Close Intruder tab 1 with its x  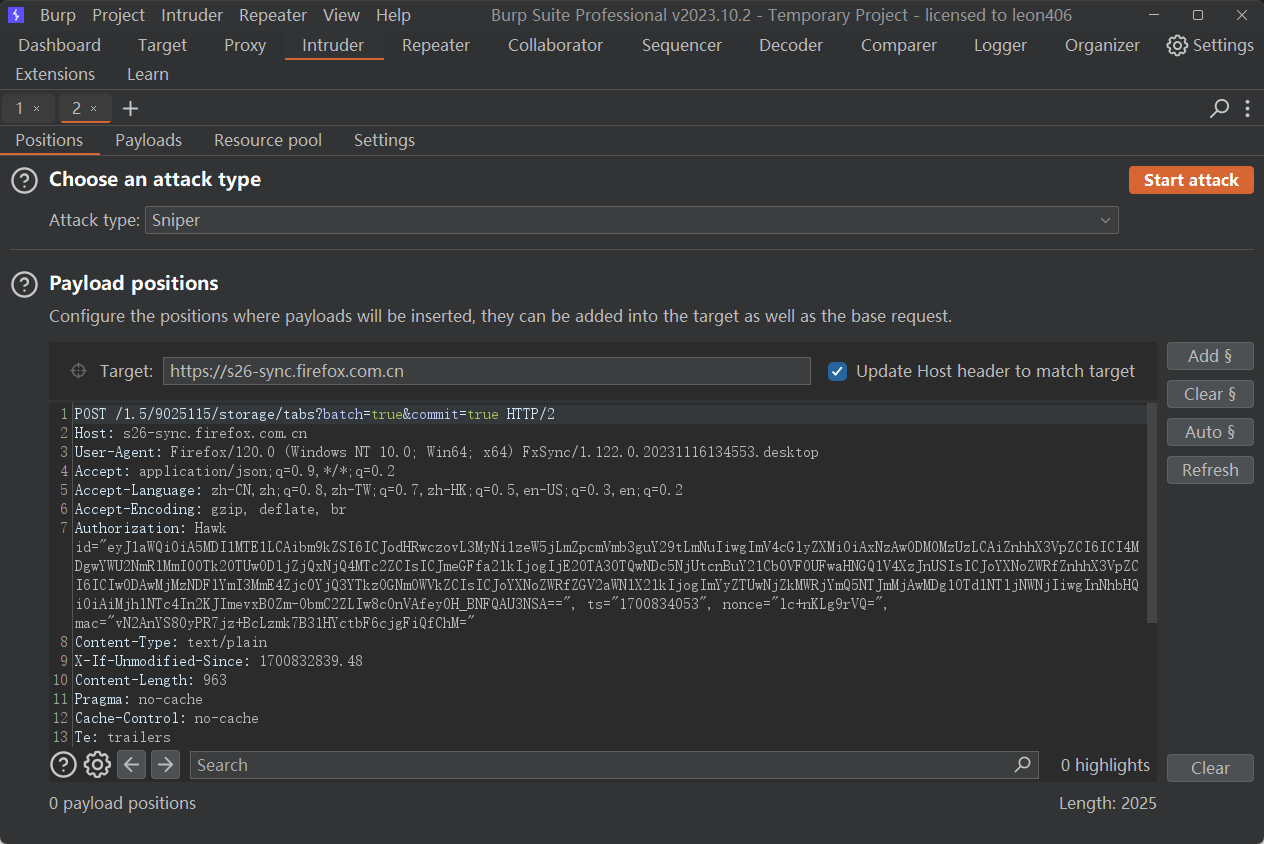point(36,108)
